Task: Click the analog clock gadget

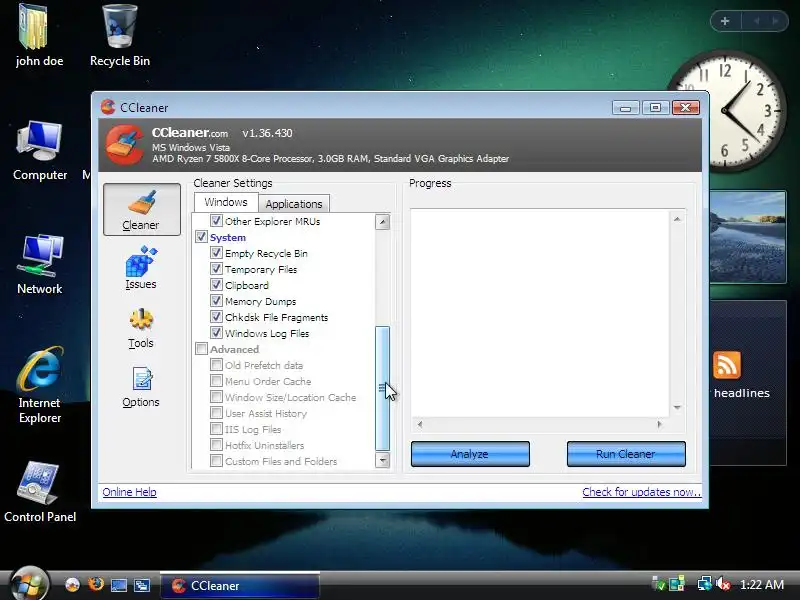Action: click(x=727, y=110)
